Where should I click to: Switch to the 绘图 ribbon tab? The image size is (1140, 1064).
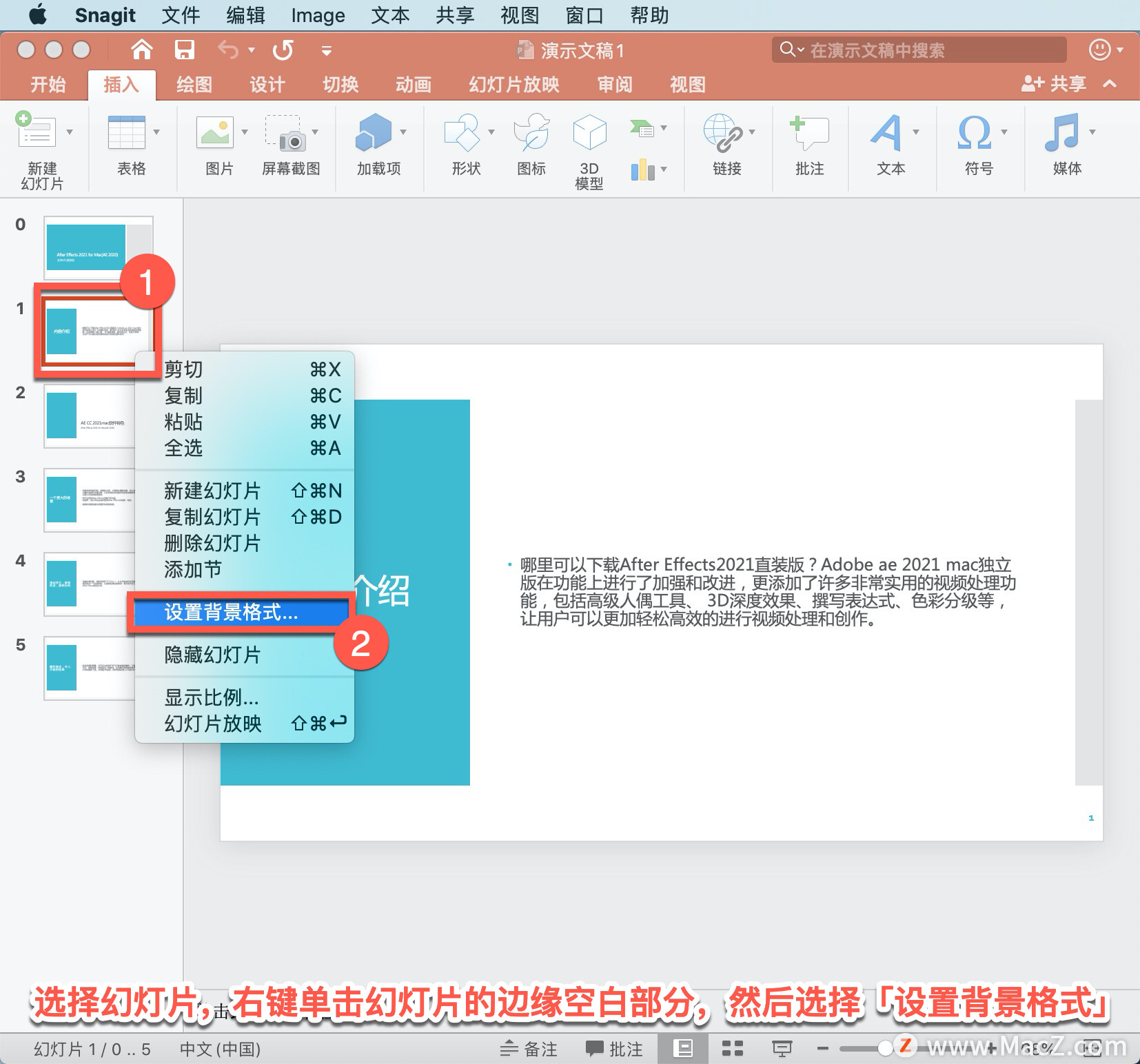click(x=194, y=85)
